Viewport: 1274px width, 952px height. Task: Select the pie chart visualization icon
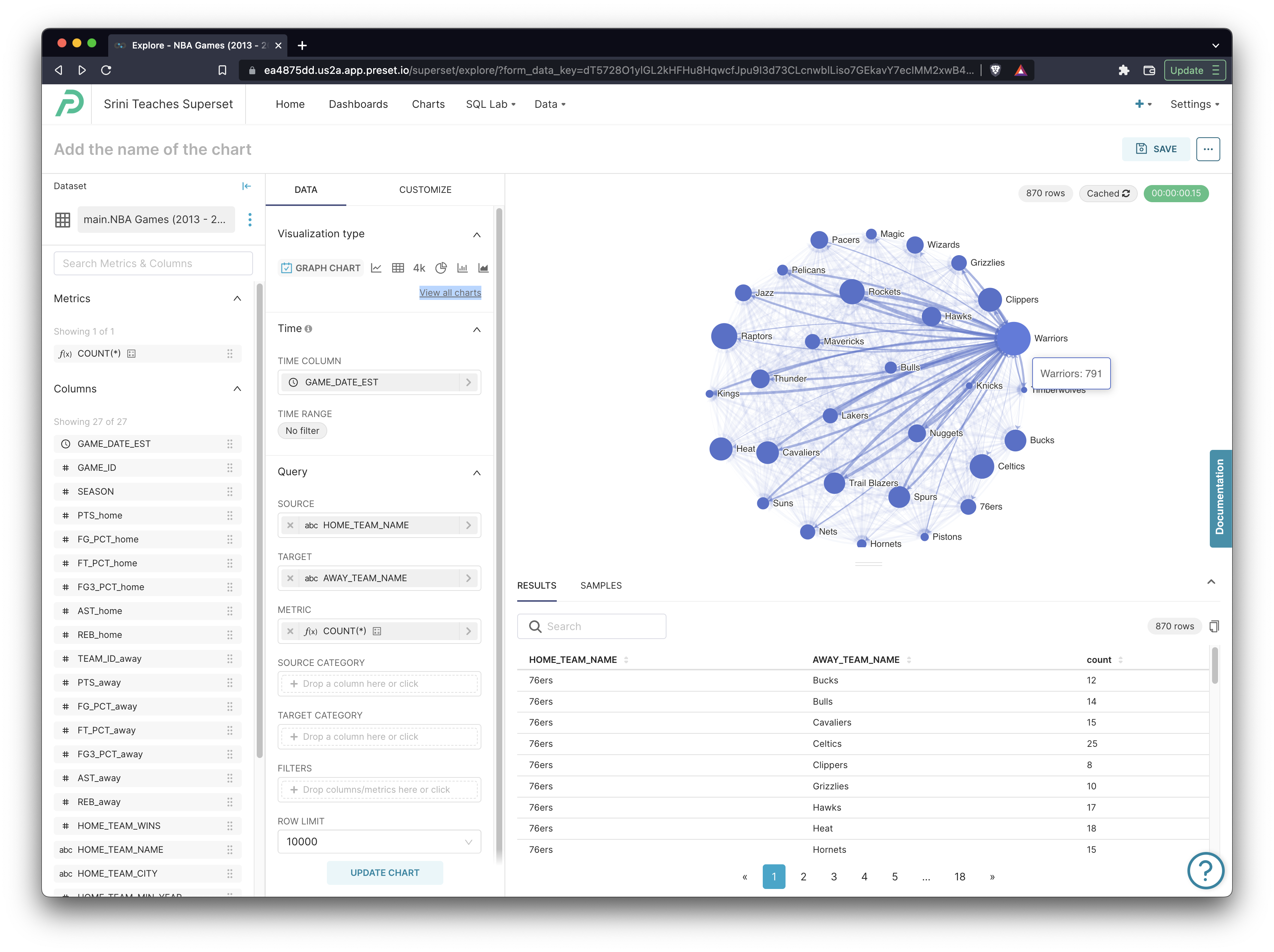click(441, 268)
